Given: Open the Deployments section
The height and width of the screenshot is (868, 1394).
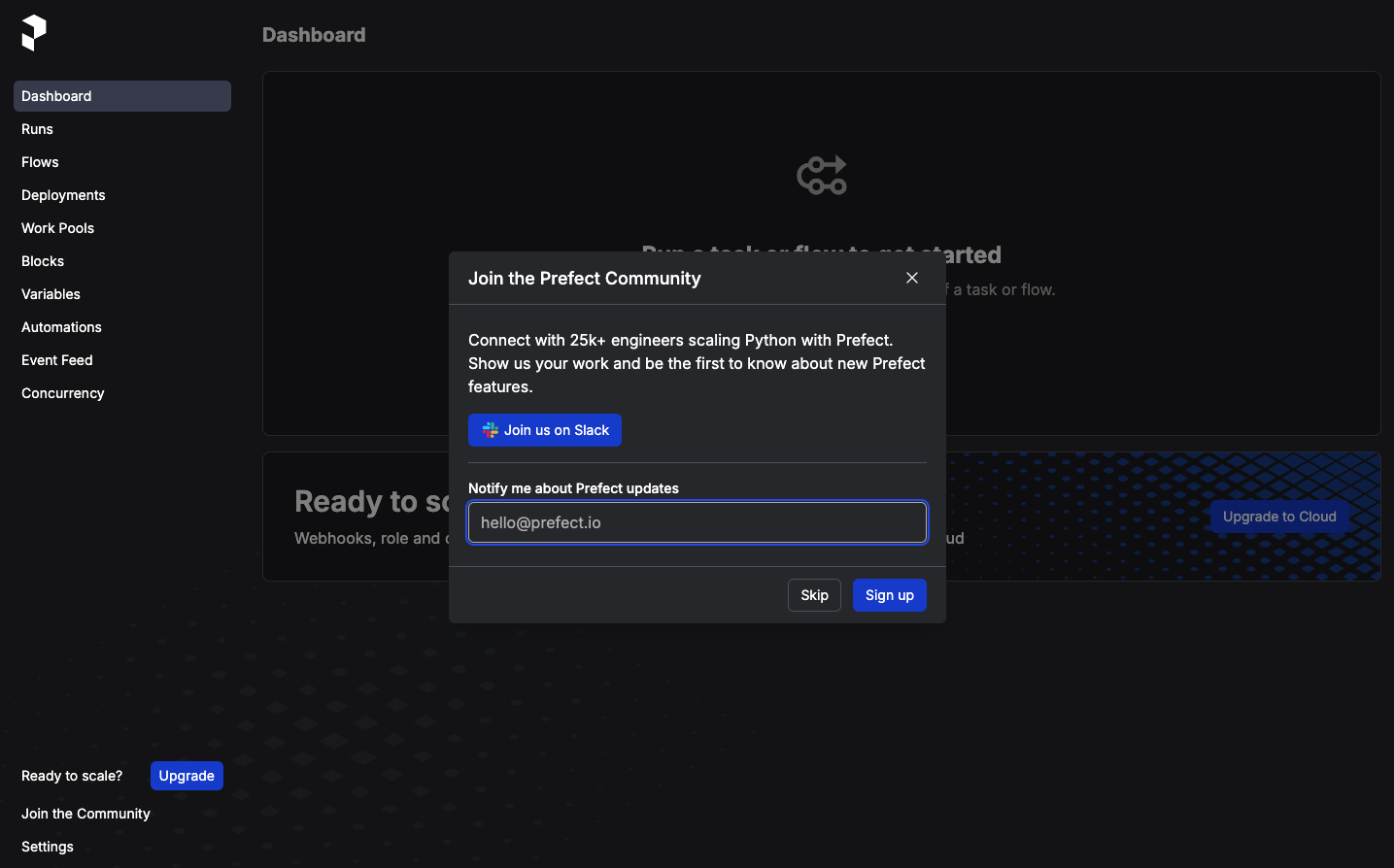Looking at the screenshot, I should coord(63,195).
